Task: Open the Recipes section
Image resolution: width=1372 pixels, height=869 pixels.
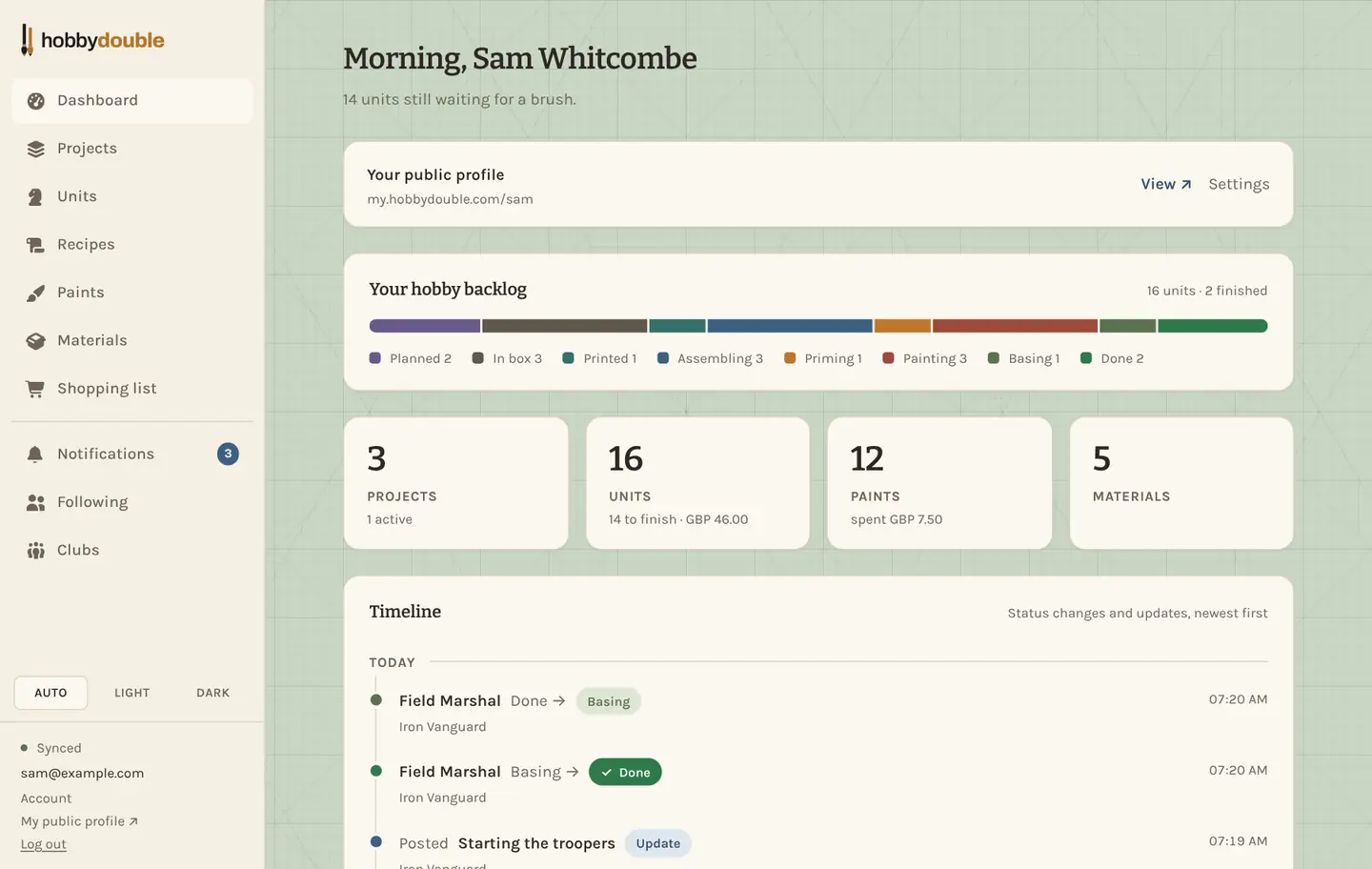Action: (x=132, y=245)
